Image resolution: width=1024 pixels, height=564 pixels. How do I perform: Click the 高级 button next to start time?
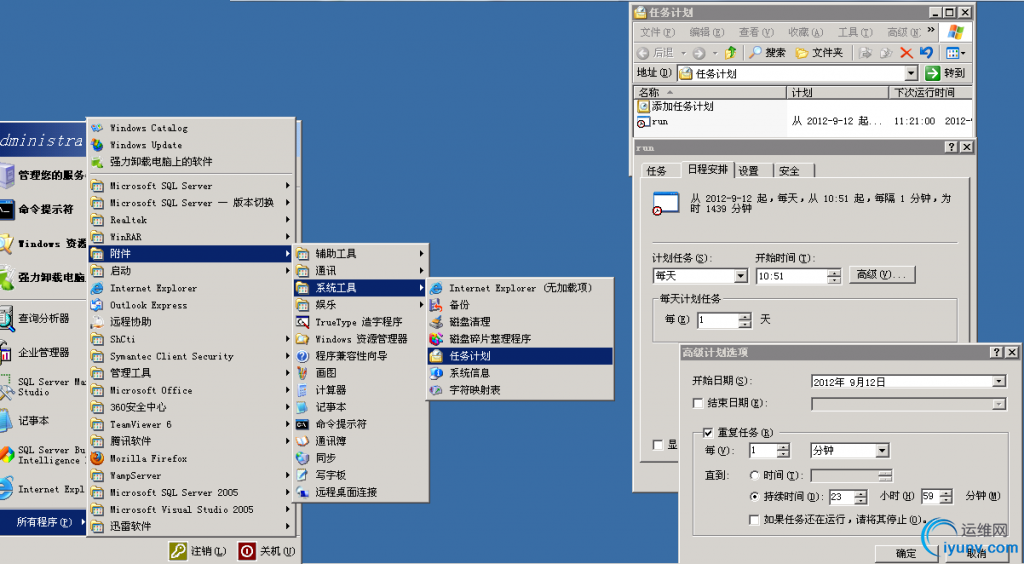pos(882,275)
